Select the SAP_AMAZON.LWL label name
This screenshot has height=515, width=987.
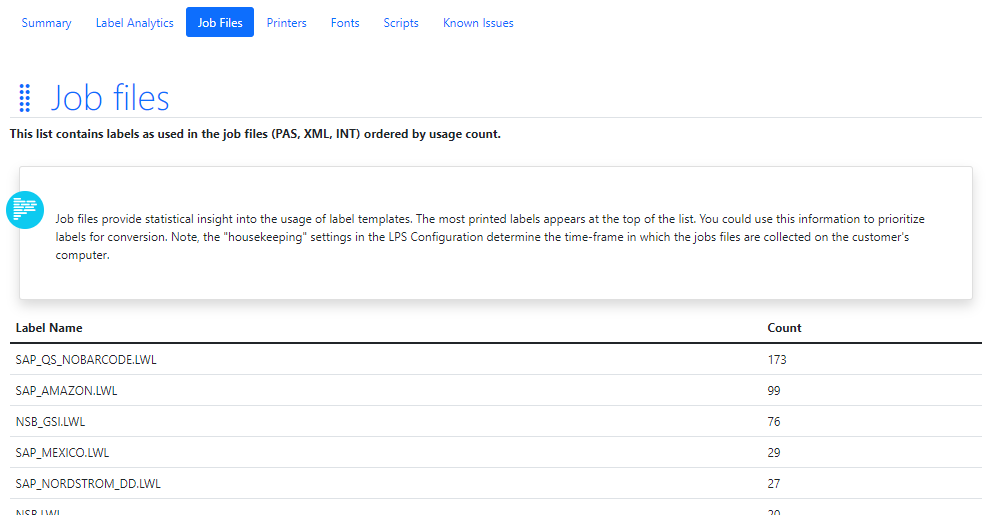click(67, 391)
